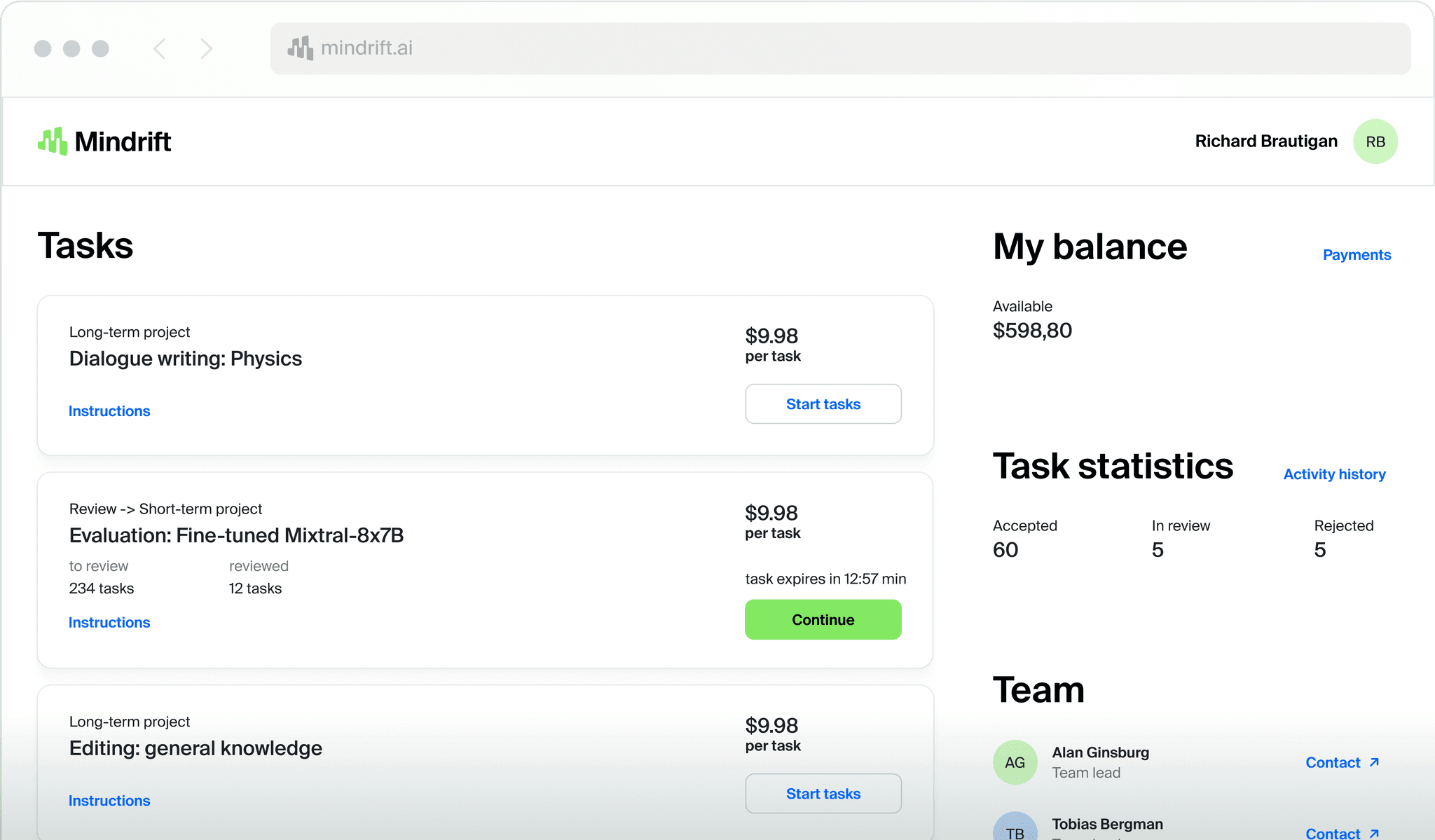Click the Richard Brautigan username
The height and width of the screenshot is (840, 1435).
(x=1265, y=142)
